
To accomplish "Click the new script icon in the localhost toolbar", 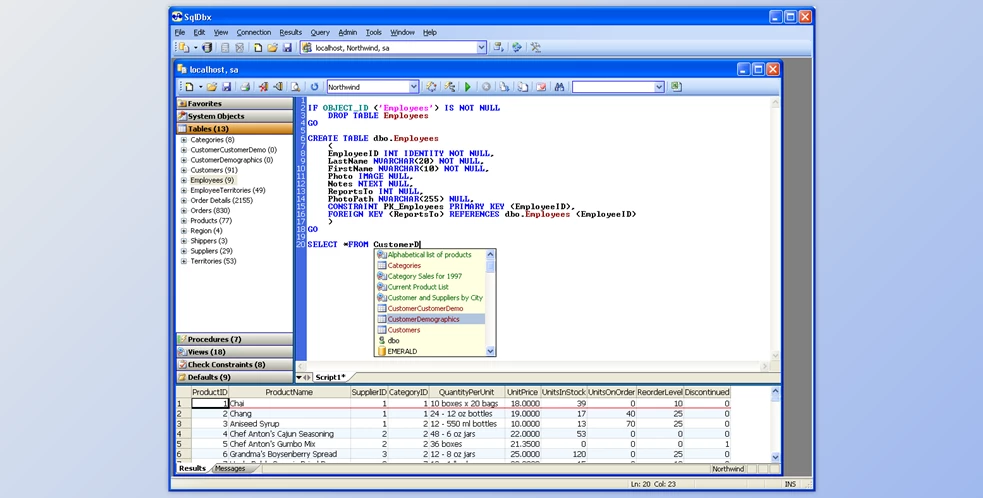I will pyautogui.click(x=189, y=87).
